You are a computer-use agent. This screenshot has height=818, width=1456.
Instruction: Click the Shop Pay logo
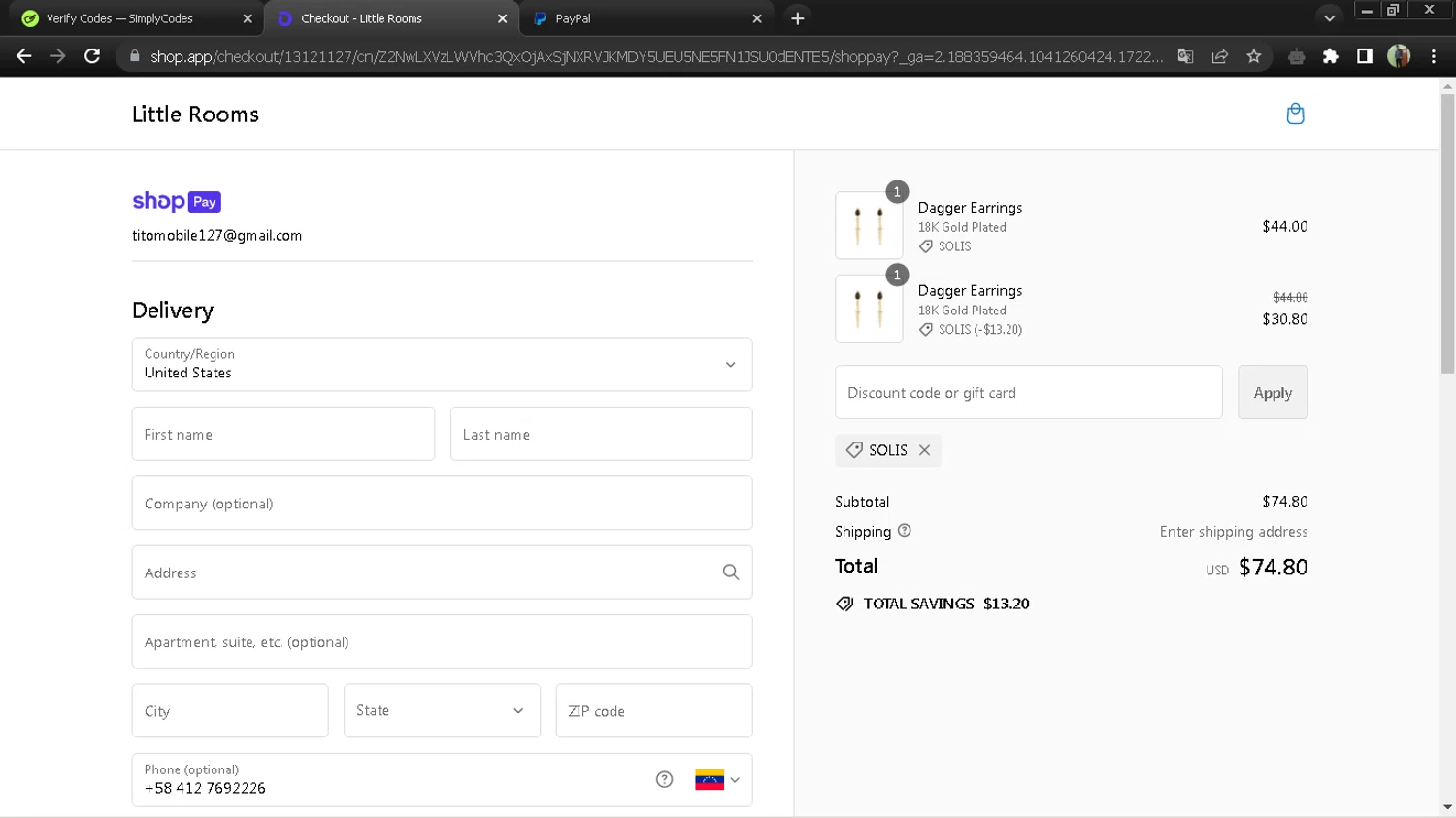pos(177,201)
